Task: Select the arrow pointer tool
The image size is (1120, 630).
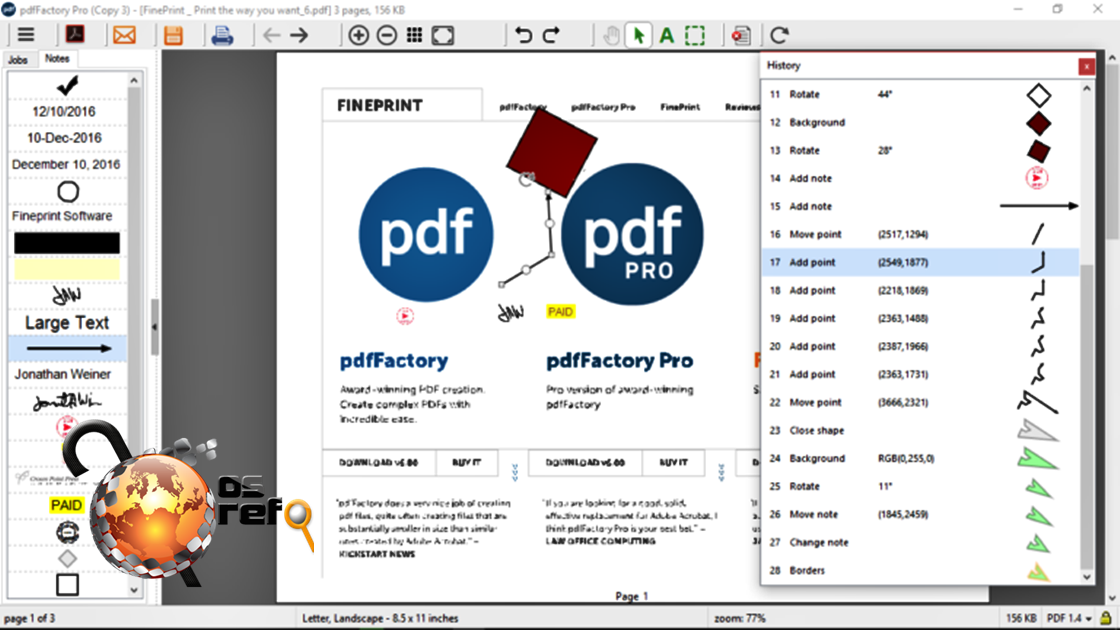Action: click(639, 35)
